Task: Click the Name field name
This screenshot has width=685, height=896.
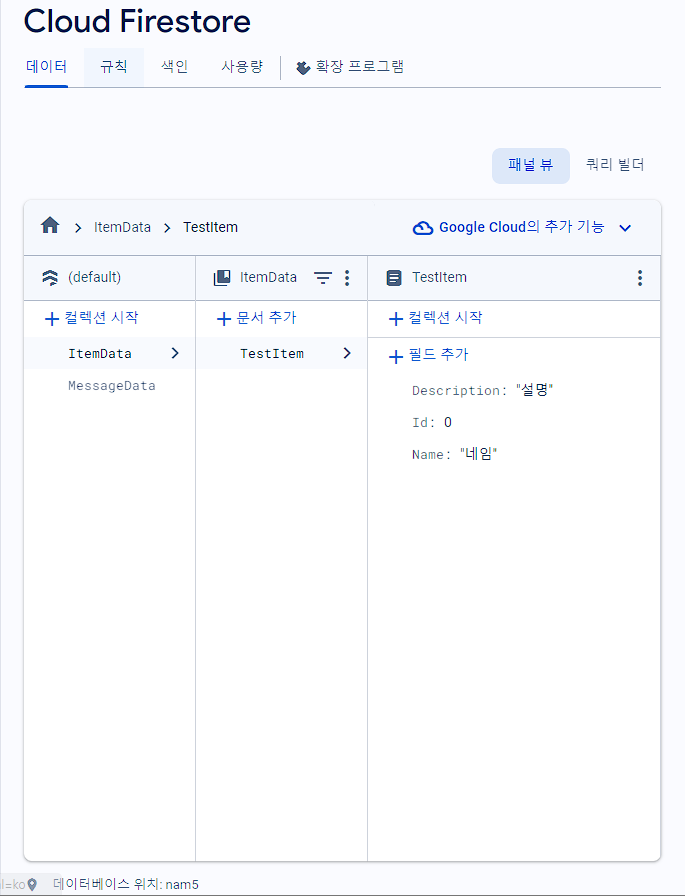Action: click(x=431, y=455)
